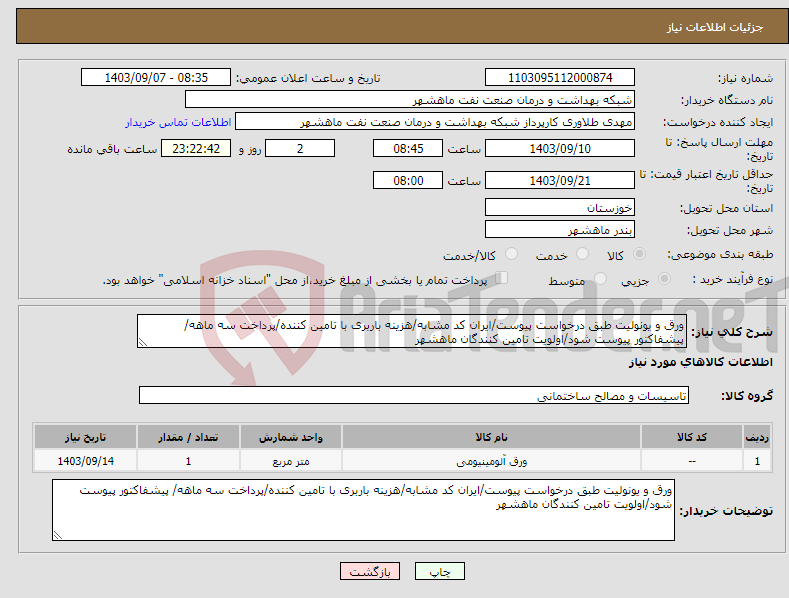Image resolution: width=789 pixels, height=598 pixels.
Task: Click the واحد شمارش column header
Action: [291, 437]
